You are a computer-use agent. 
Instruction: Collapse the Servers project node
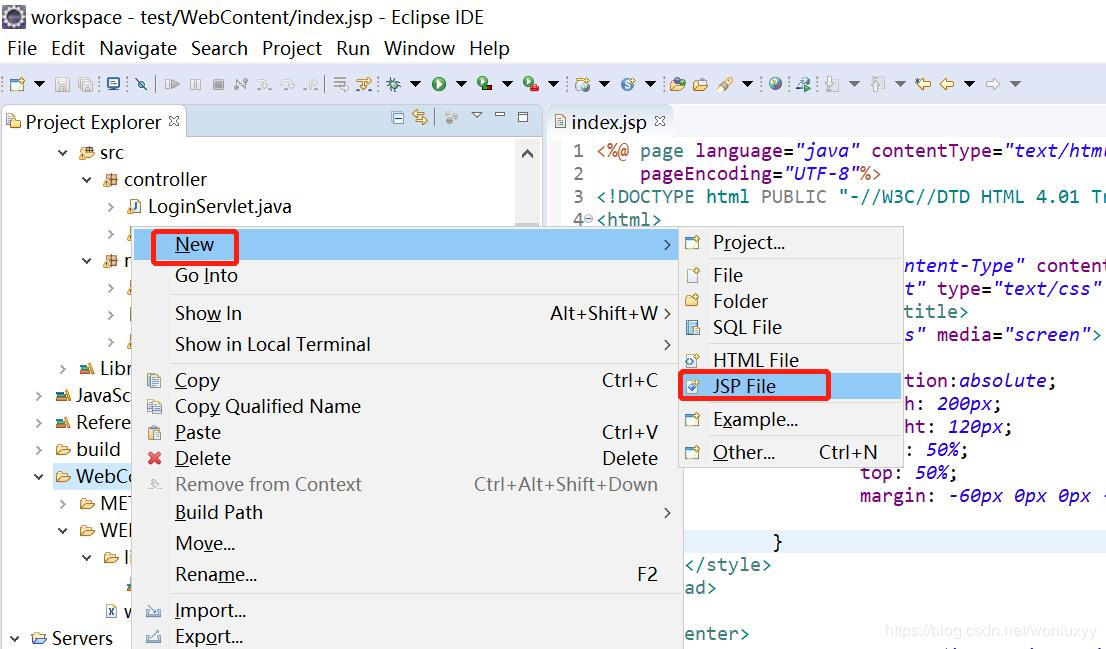[15, 639]
